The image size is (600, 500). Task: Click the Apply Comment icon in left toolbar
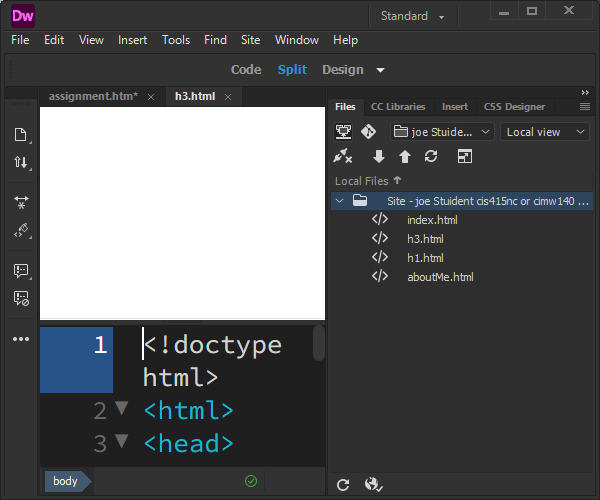point(20,271)
